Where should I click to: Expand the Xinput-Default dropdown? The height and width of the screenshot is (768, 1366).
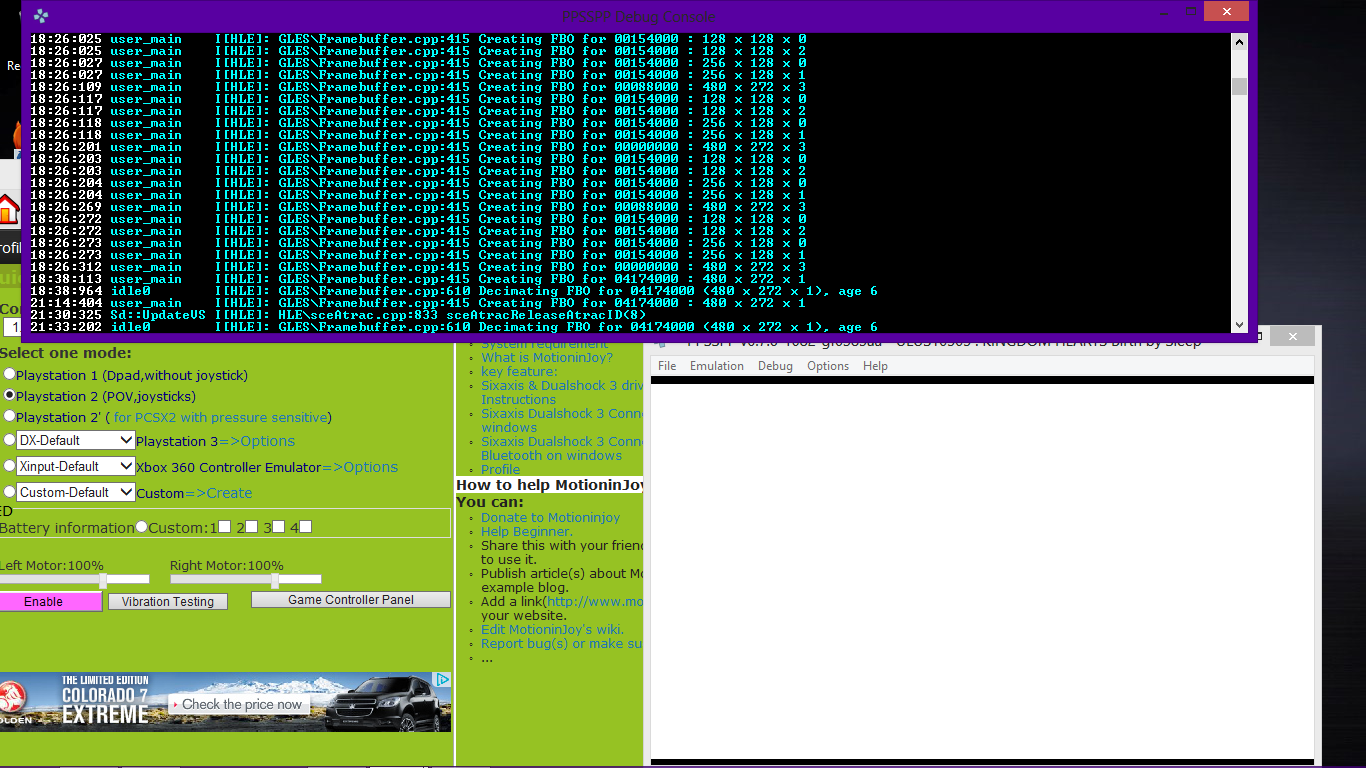pyautogui.click(x=75, y=466)
